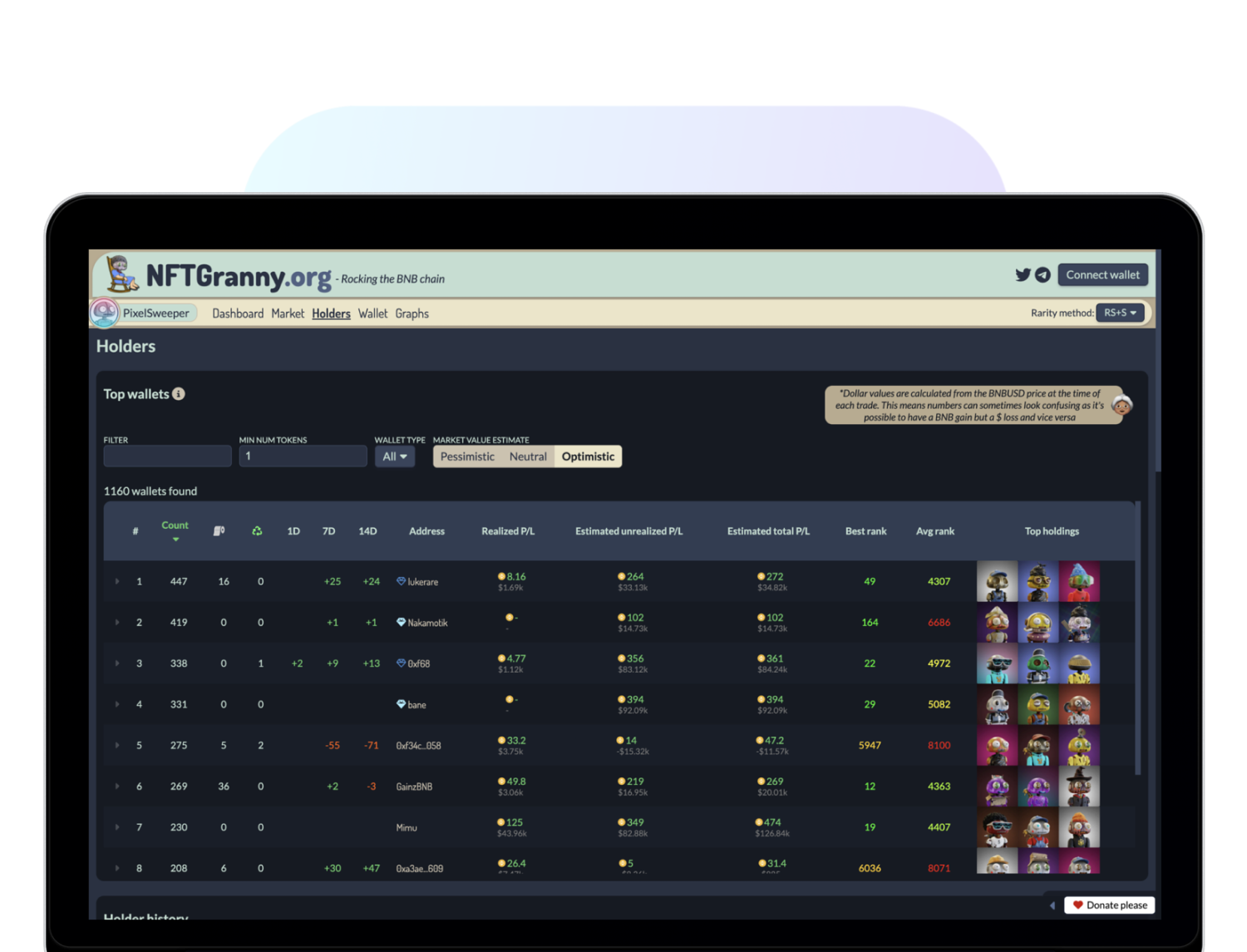Switch to the Market tab
This screenshot has width=1247, height=952.
[288, 313]
